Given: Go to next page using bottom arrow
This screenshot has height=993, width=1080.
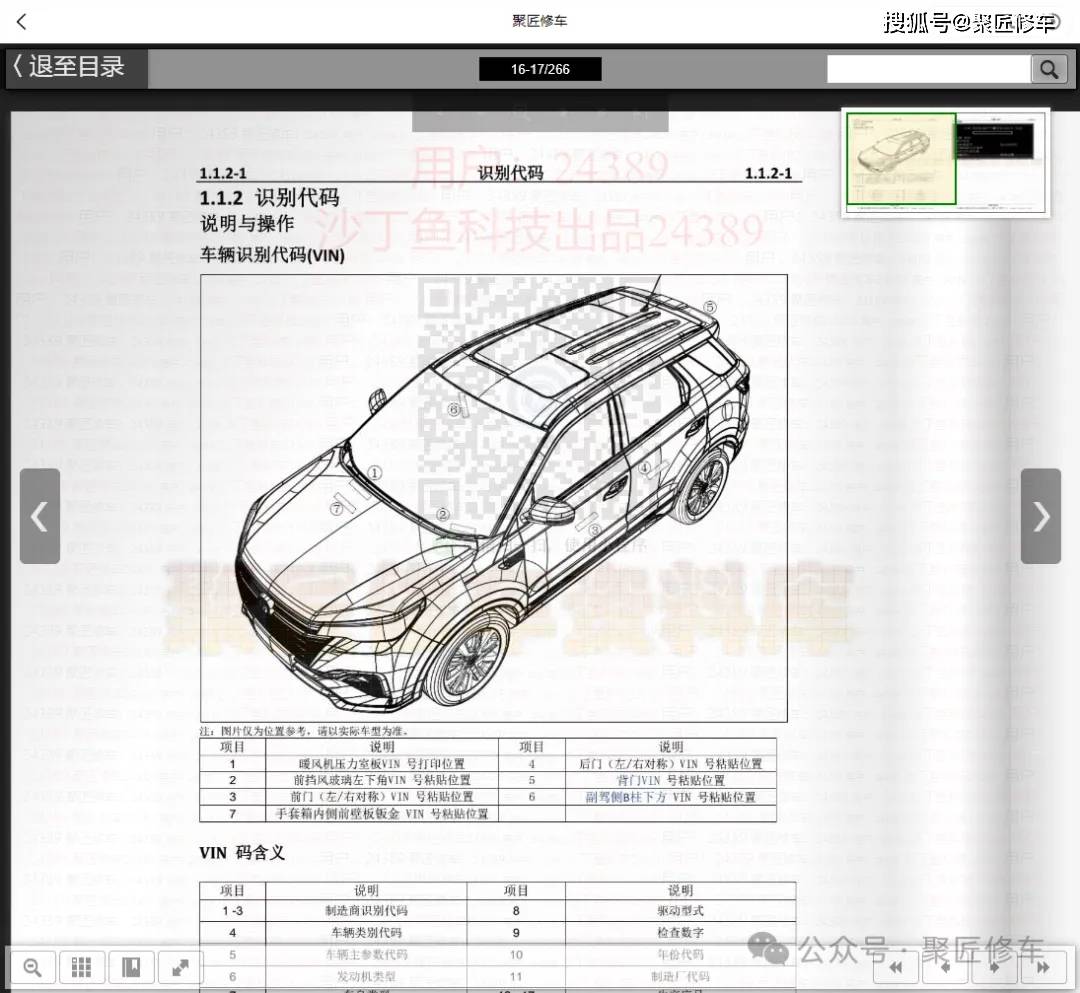Looking at the screenshot, I should 995,967.
